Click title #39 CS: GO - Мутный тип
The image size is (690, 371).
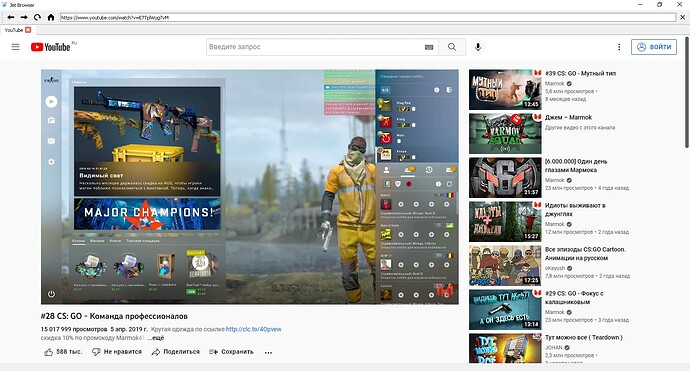[580, 73]
